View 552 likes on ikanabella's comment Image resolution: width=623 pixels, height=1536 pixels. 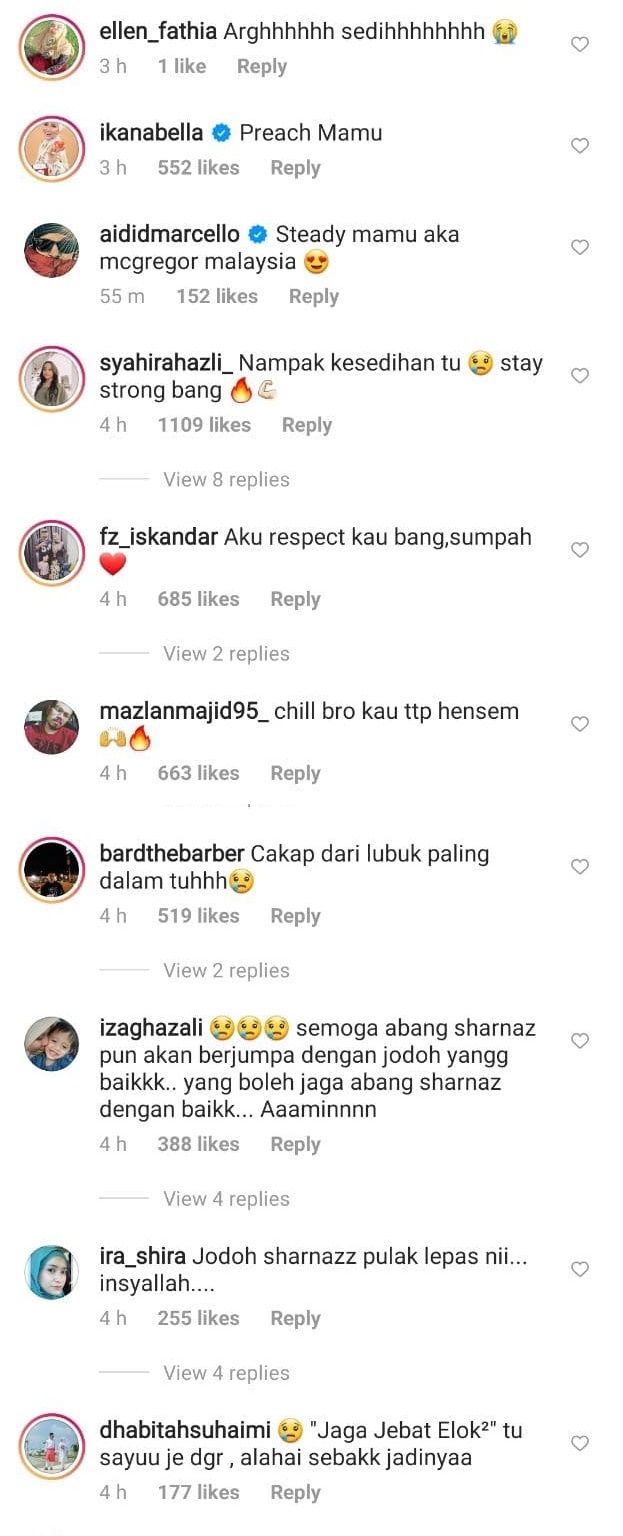click(x=198, y=167)
